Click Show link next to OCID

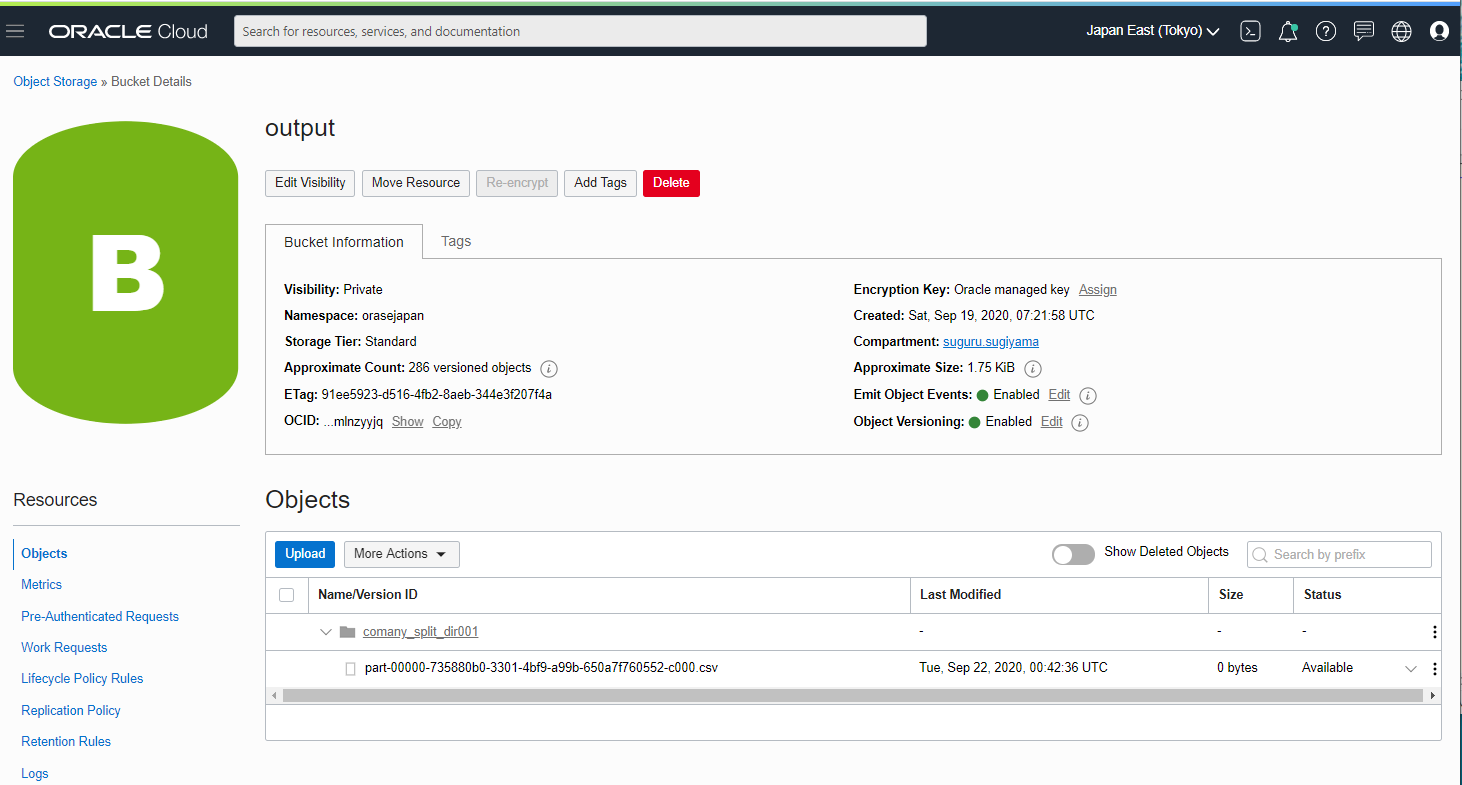(407, 422)
